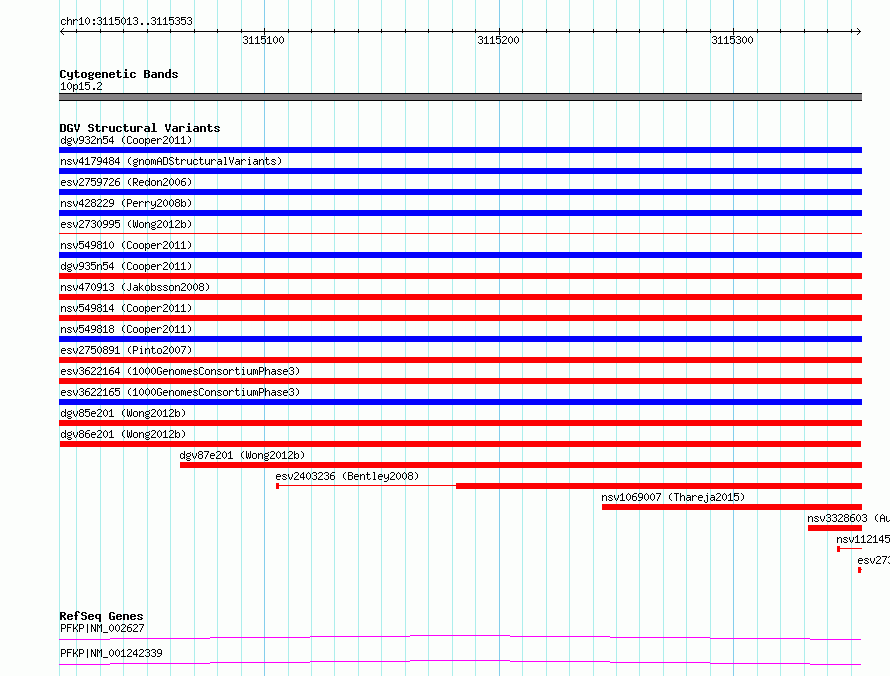Open the nsv549818 (Cooper2011) label

click(x=126, y=329)
